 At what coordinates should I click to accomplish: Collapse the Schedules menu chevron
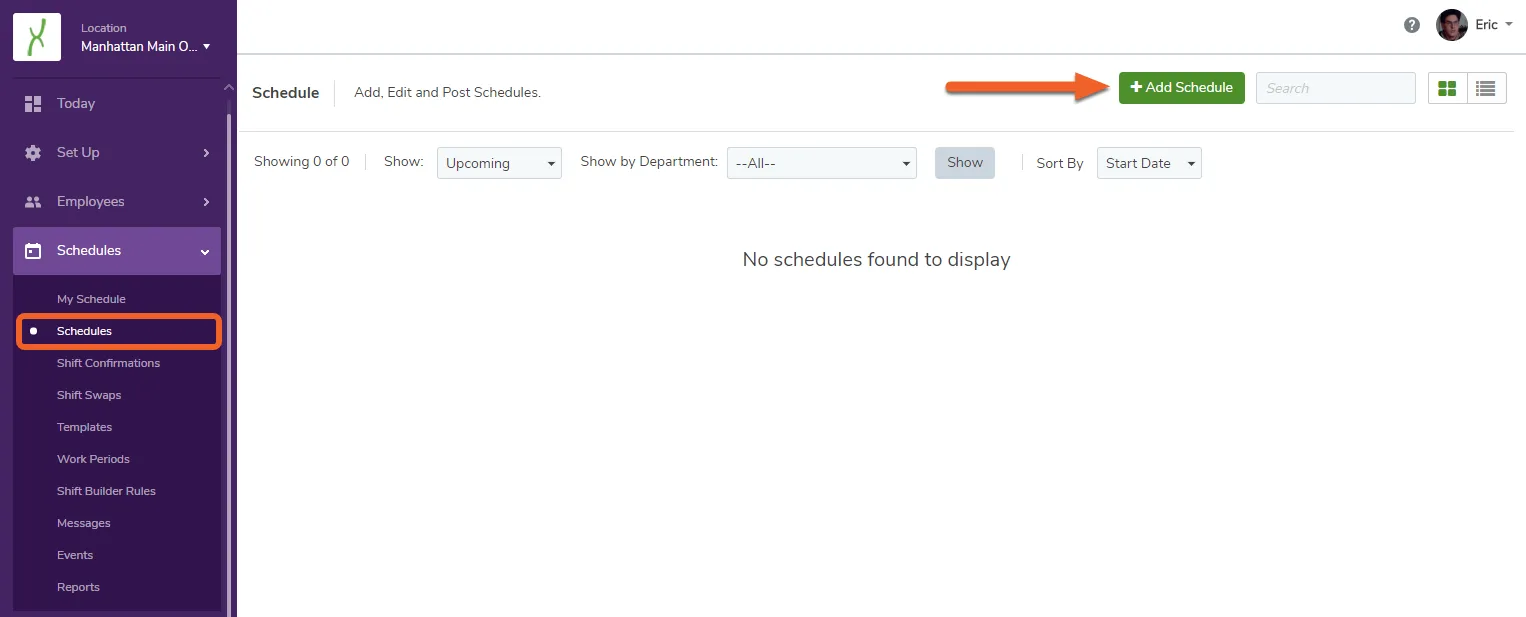pyautogui.click(x=205, y=251)
